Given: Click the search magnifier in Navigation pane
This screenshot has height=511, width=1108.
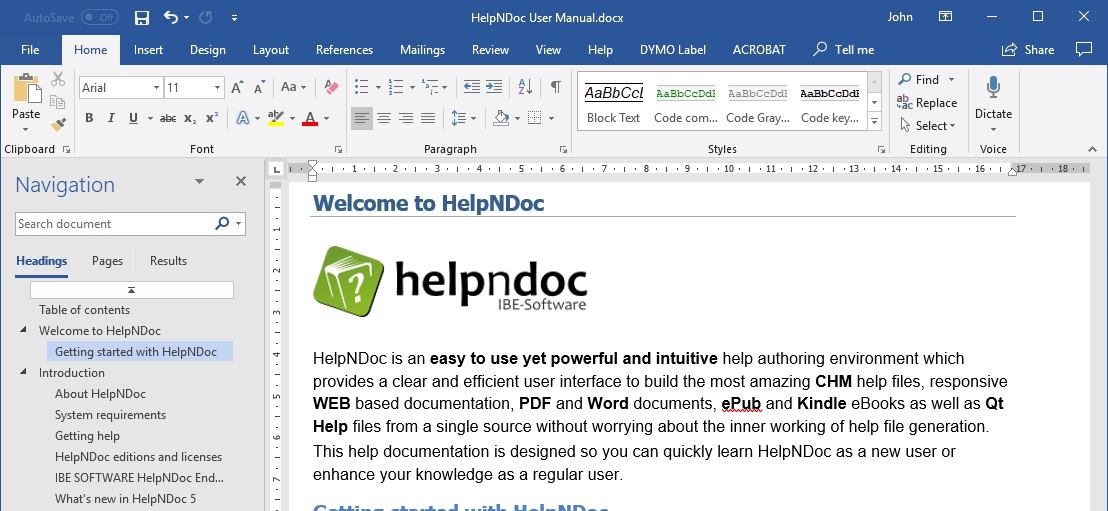Looking at the screenshot, I should click(x=222, y=223).
